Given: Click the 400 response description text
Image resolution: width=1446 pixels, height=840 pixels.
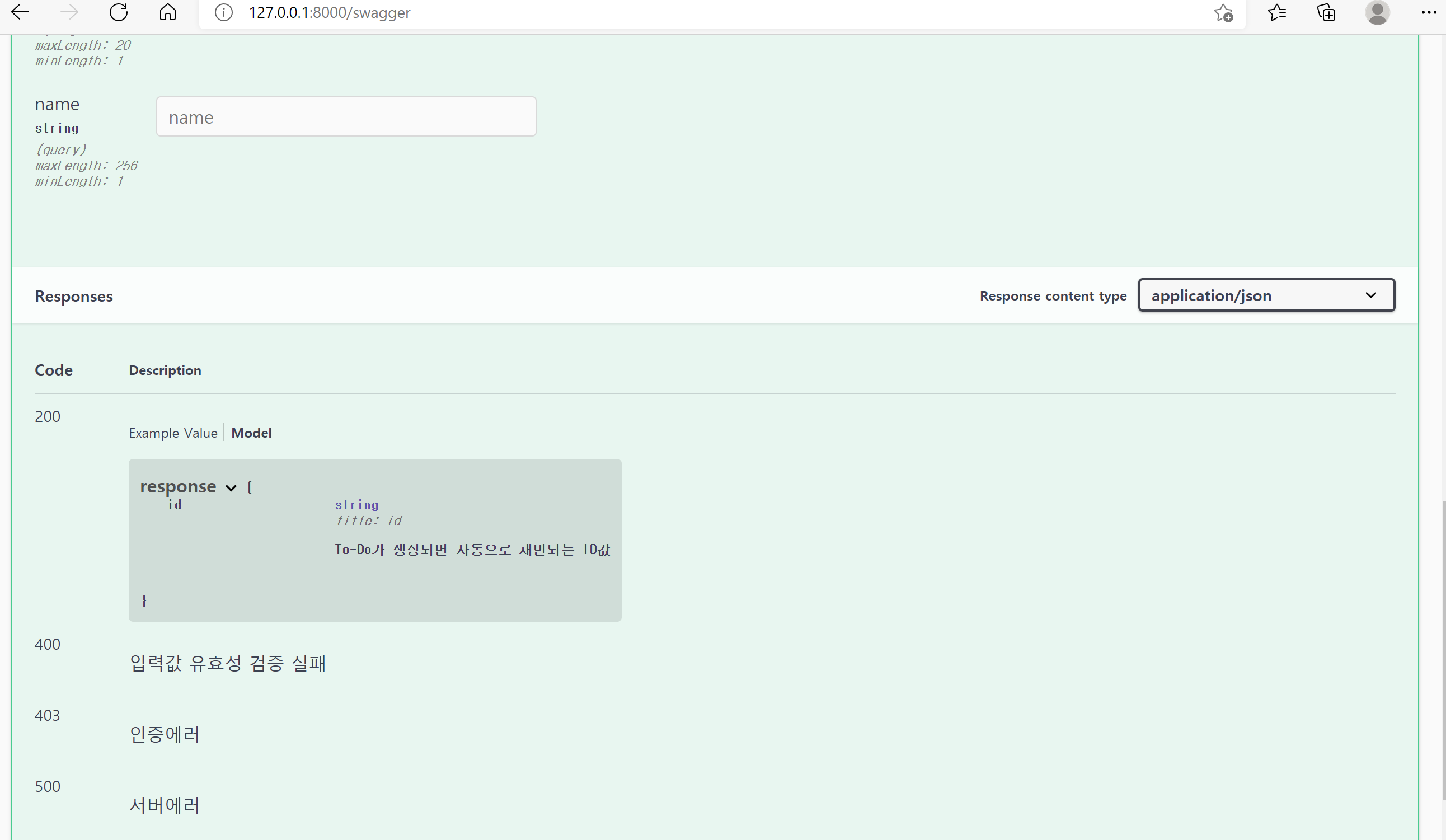Looking at the screenshot, I should (x=227, y=663).
